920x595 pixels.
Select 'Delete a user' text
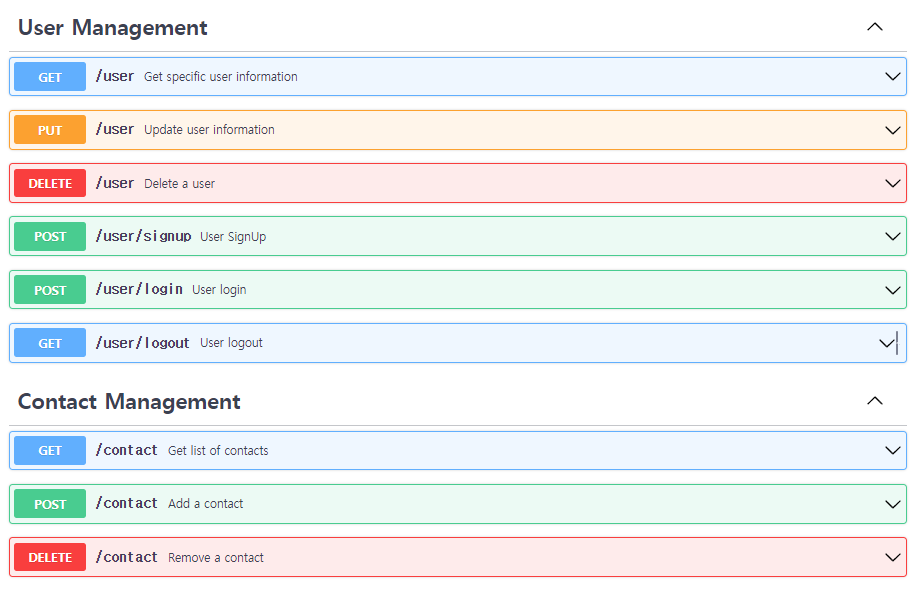[x=180, y=184]
